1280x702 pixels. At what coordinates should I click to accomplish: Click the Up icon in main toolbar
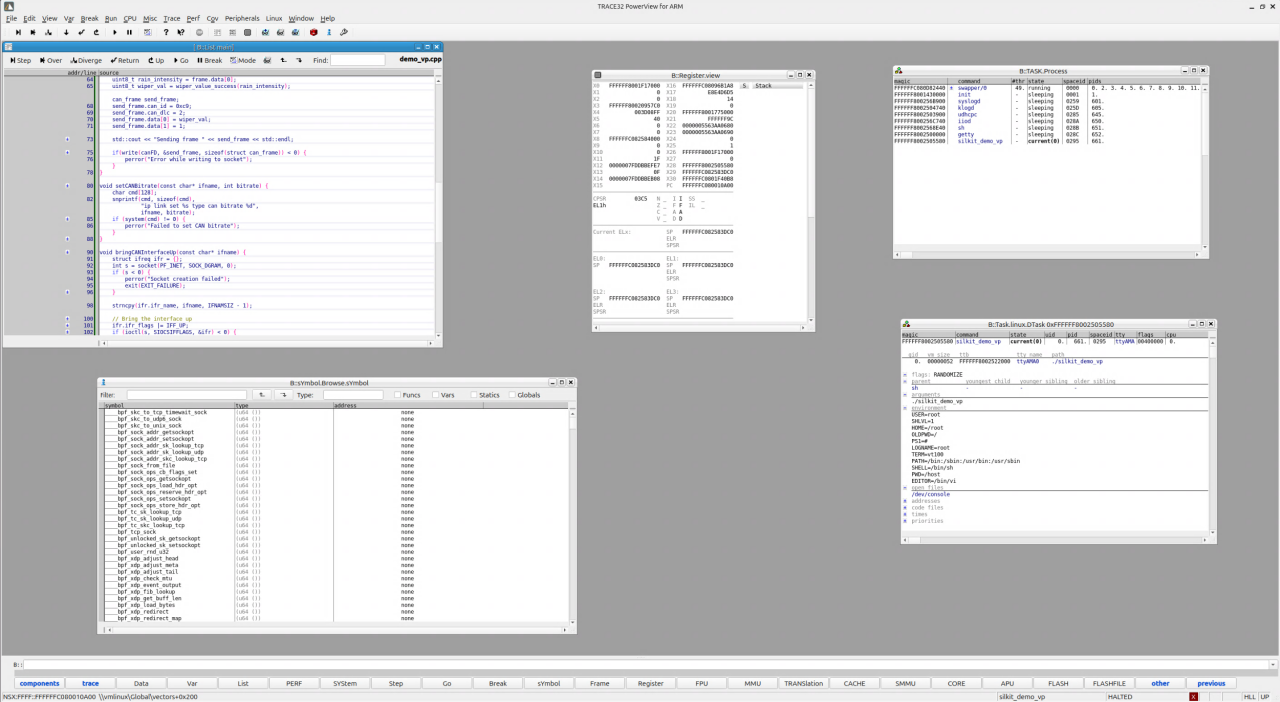pyautogui.click(x=97, y=32)
